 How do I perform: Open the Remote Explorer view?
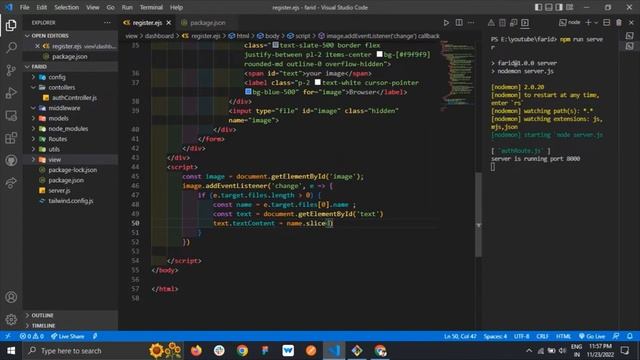(11, 116)
